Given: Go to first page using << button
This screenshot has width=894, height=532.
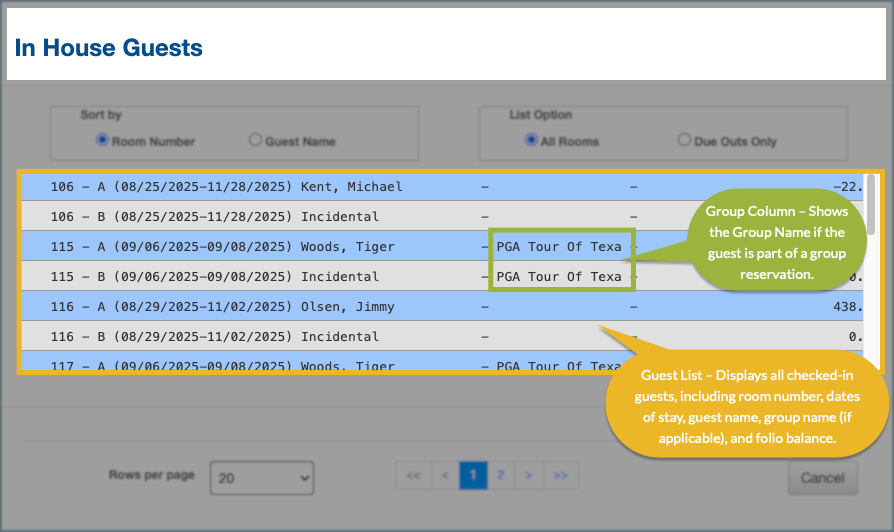Looking at the screenshot, I should click(x=413, y=477).
